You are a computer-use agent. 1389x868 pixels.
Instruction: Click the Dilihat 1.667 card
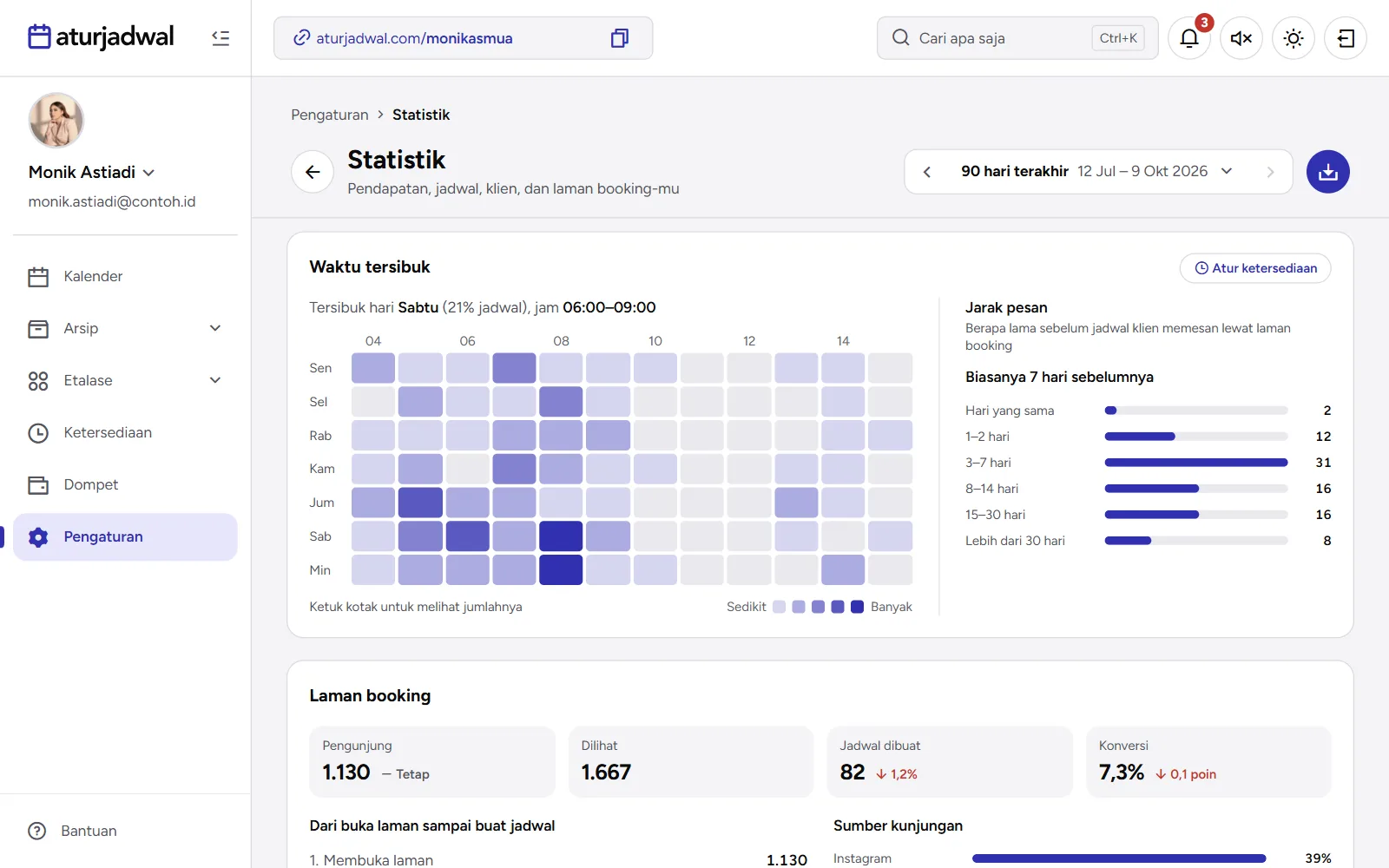point(691,762)
